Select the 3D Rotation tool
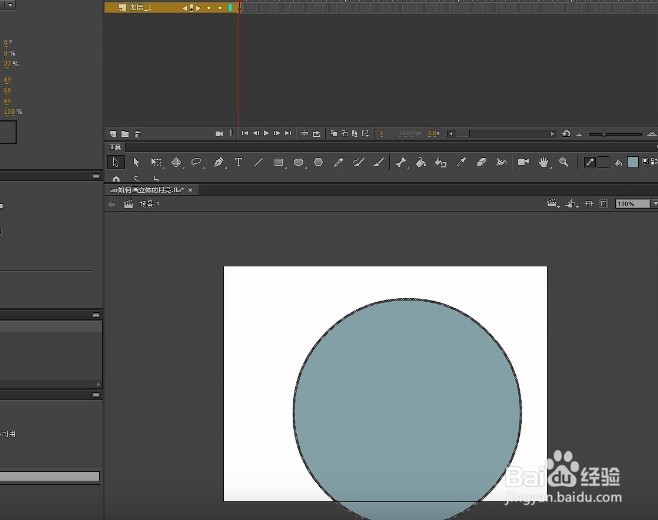Screen dimensions: 658x520 pyautogui.click(x=176, y=162)
